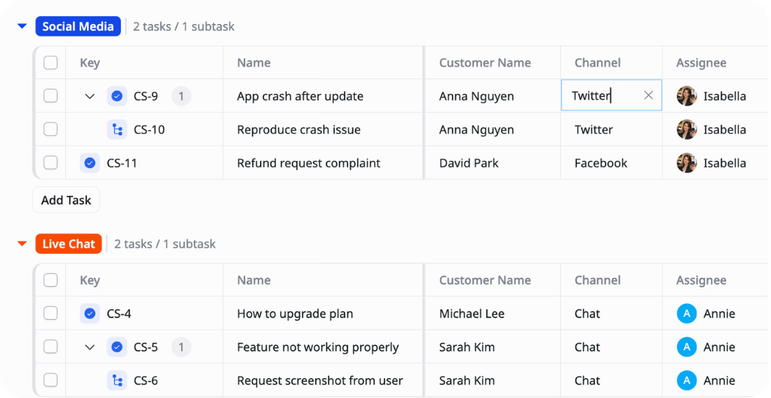Click Channel column header in Social Media
This screenshot has width=771, height=398.
(597, 62)
